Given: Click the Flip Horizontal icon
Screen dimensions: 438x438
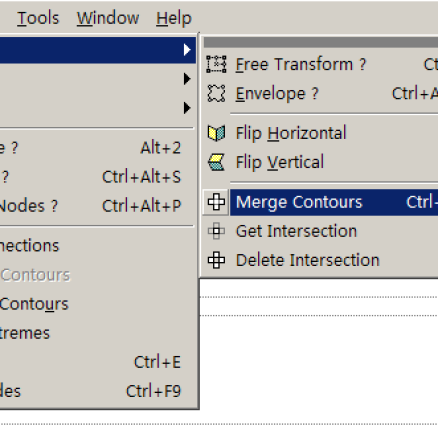Looking at the screenshot, I should (x=216, y=133).
